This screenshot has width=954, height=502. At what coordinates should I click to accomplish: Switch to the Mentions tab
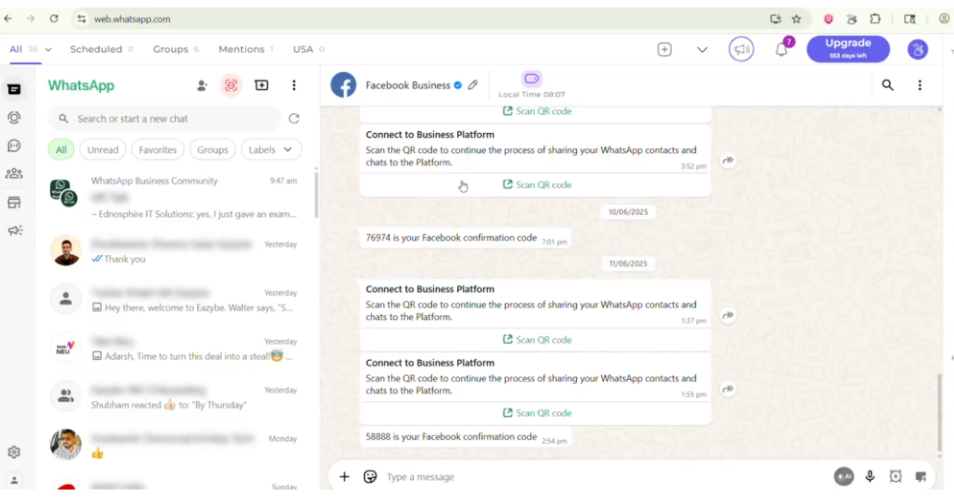(246, 49)
